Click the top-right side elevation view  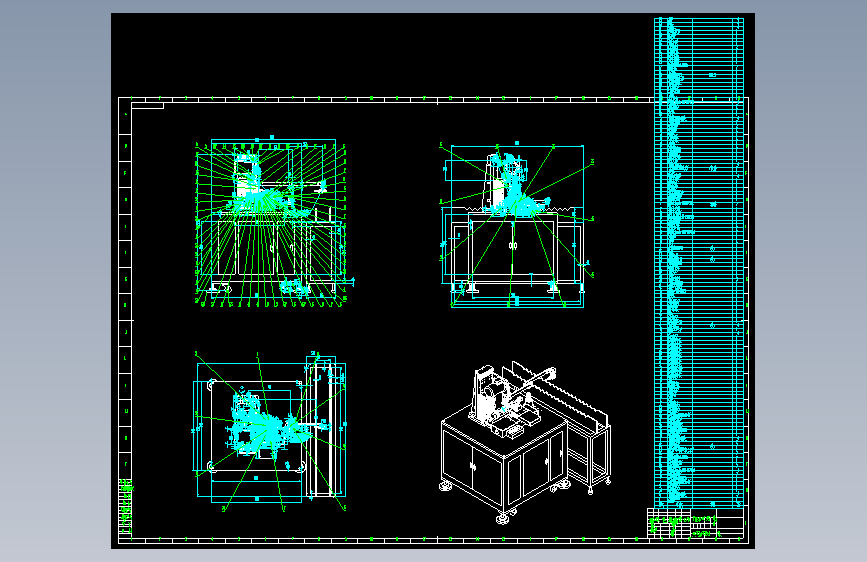tap(516, 225)
